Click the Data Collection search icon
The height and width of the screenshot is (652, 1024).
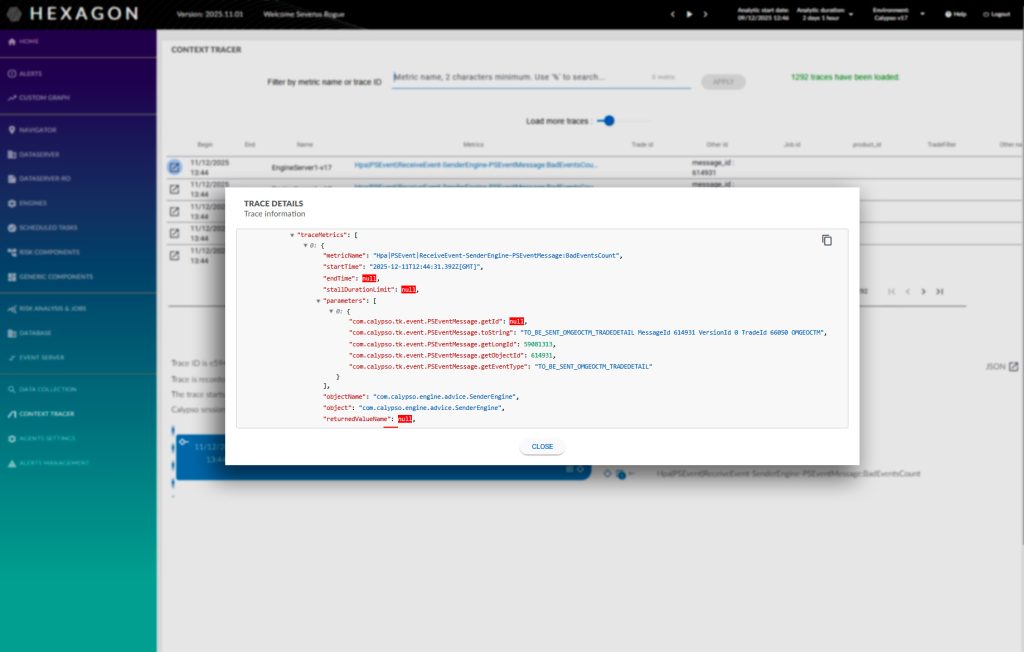[x=11, y=389]
